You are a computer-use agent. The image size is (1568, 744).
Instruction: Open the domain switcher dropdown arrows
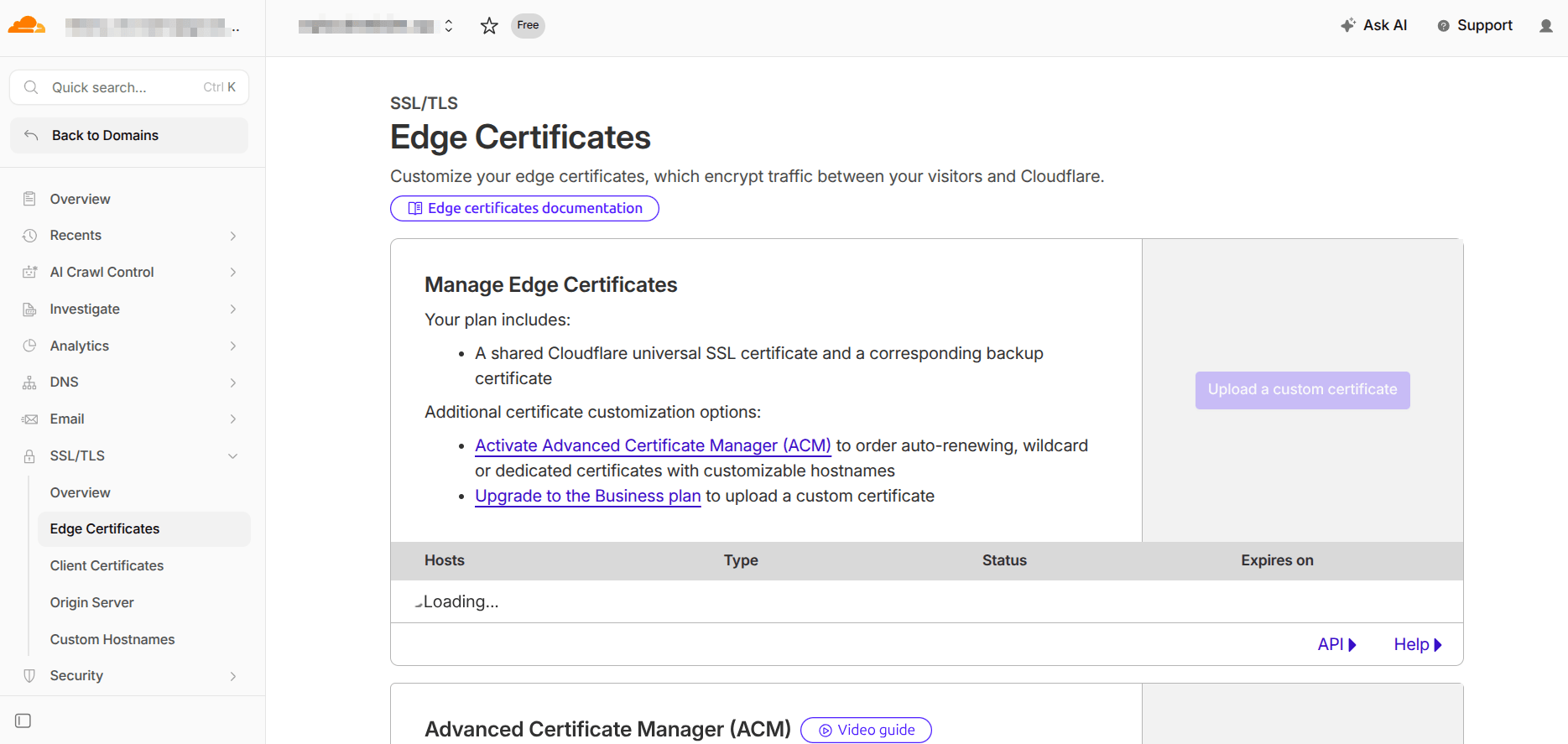tap(449, 26)
